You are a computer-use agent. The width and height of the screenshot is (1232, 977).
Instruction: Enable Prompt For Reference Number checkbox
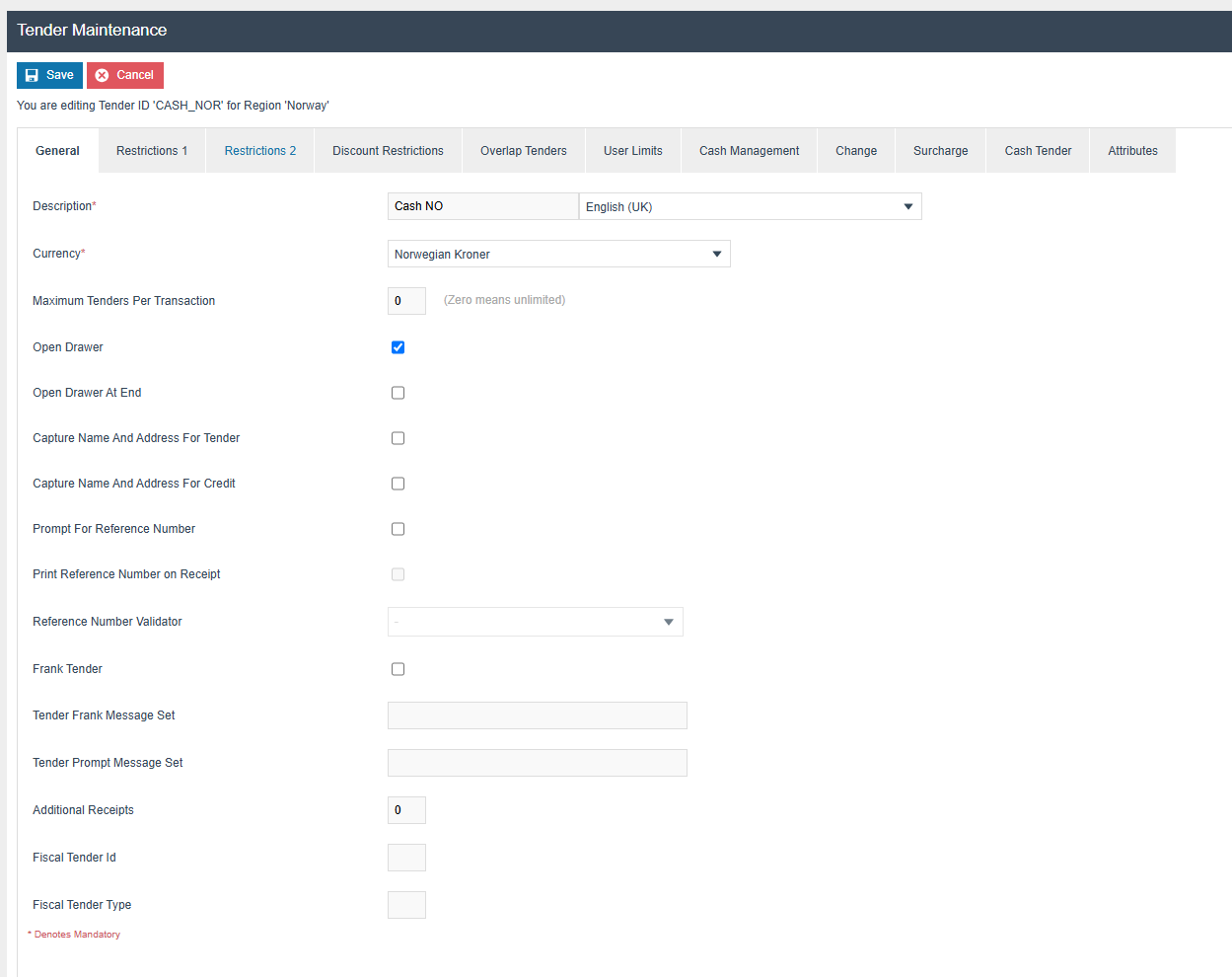click(399, 529)
